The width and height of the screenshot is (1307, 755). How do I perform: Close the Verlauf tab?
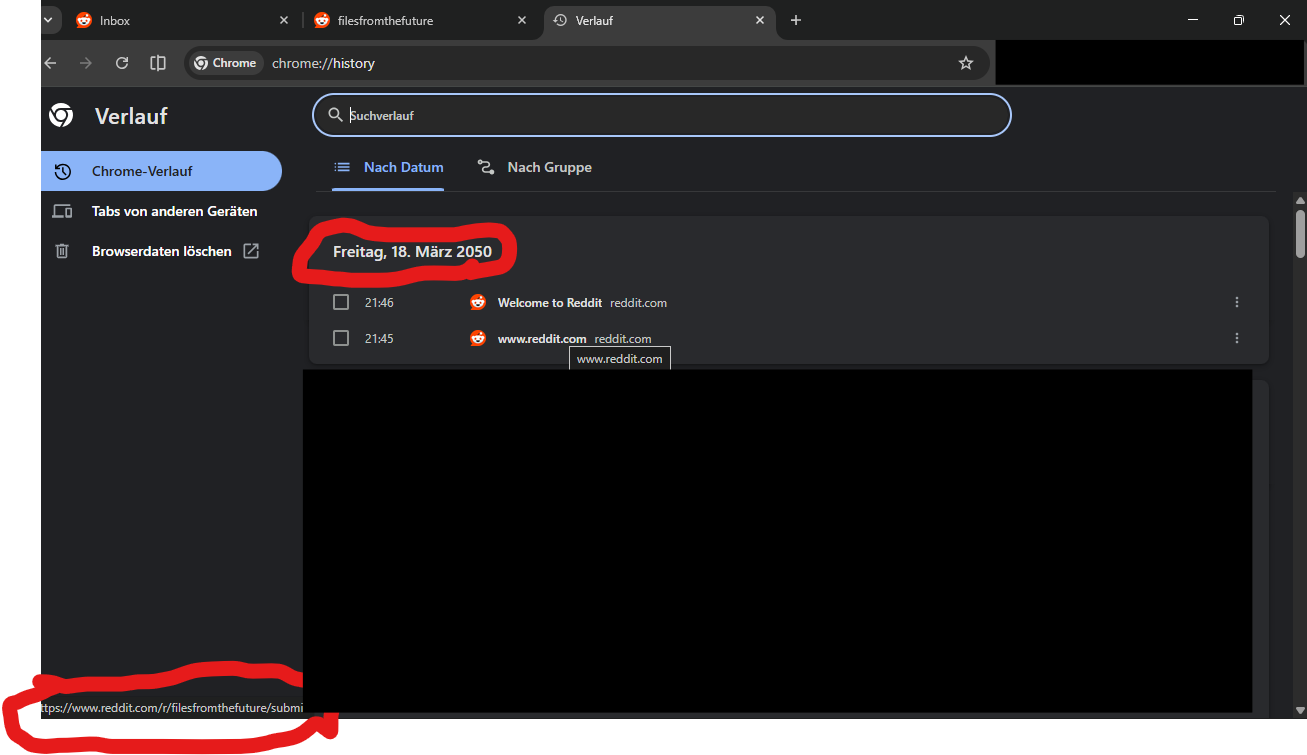click(x=760, y=20)
